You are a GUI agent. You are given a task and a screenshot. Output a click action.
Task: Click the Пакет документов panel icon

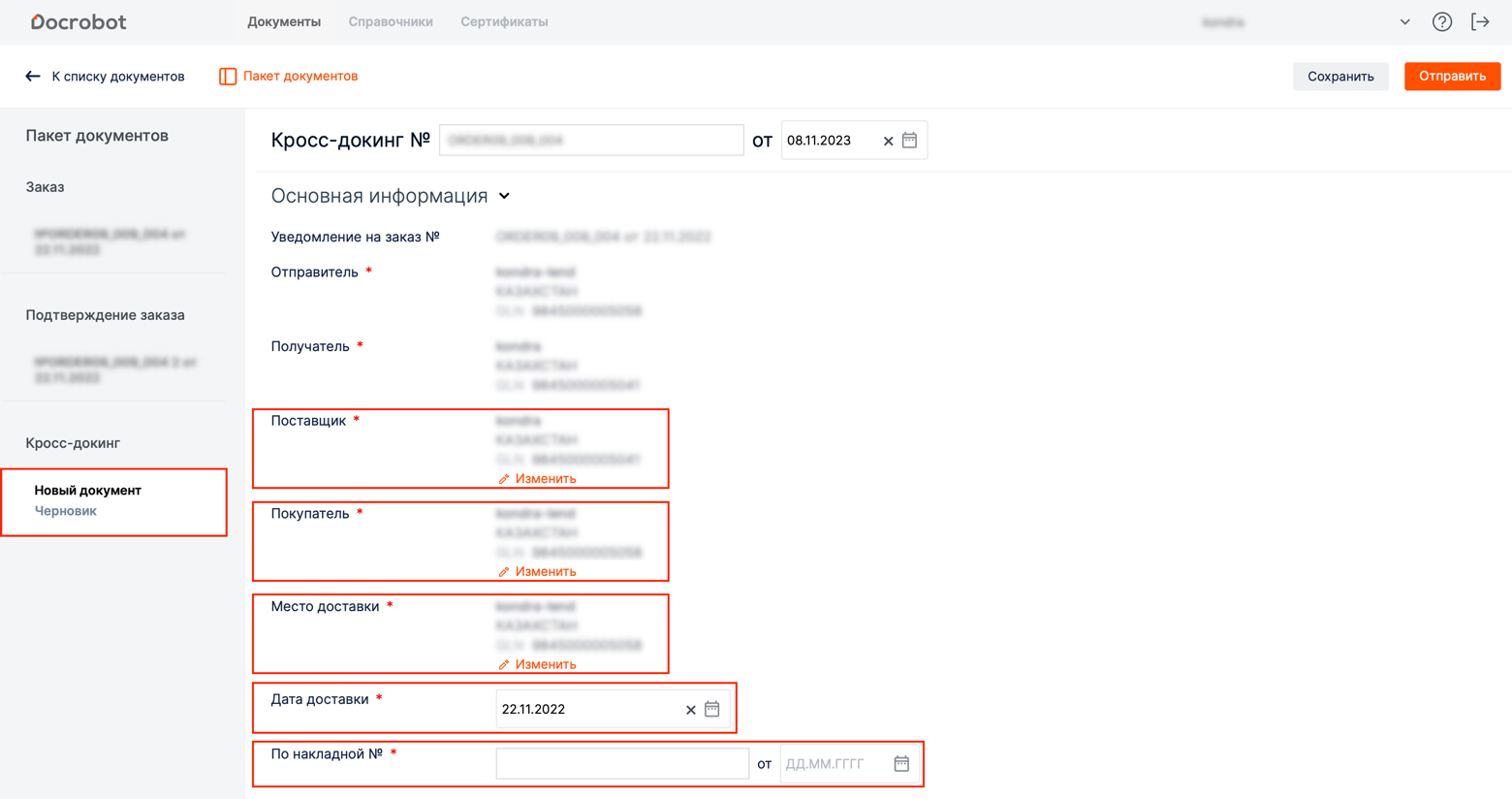(228, 77)
